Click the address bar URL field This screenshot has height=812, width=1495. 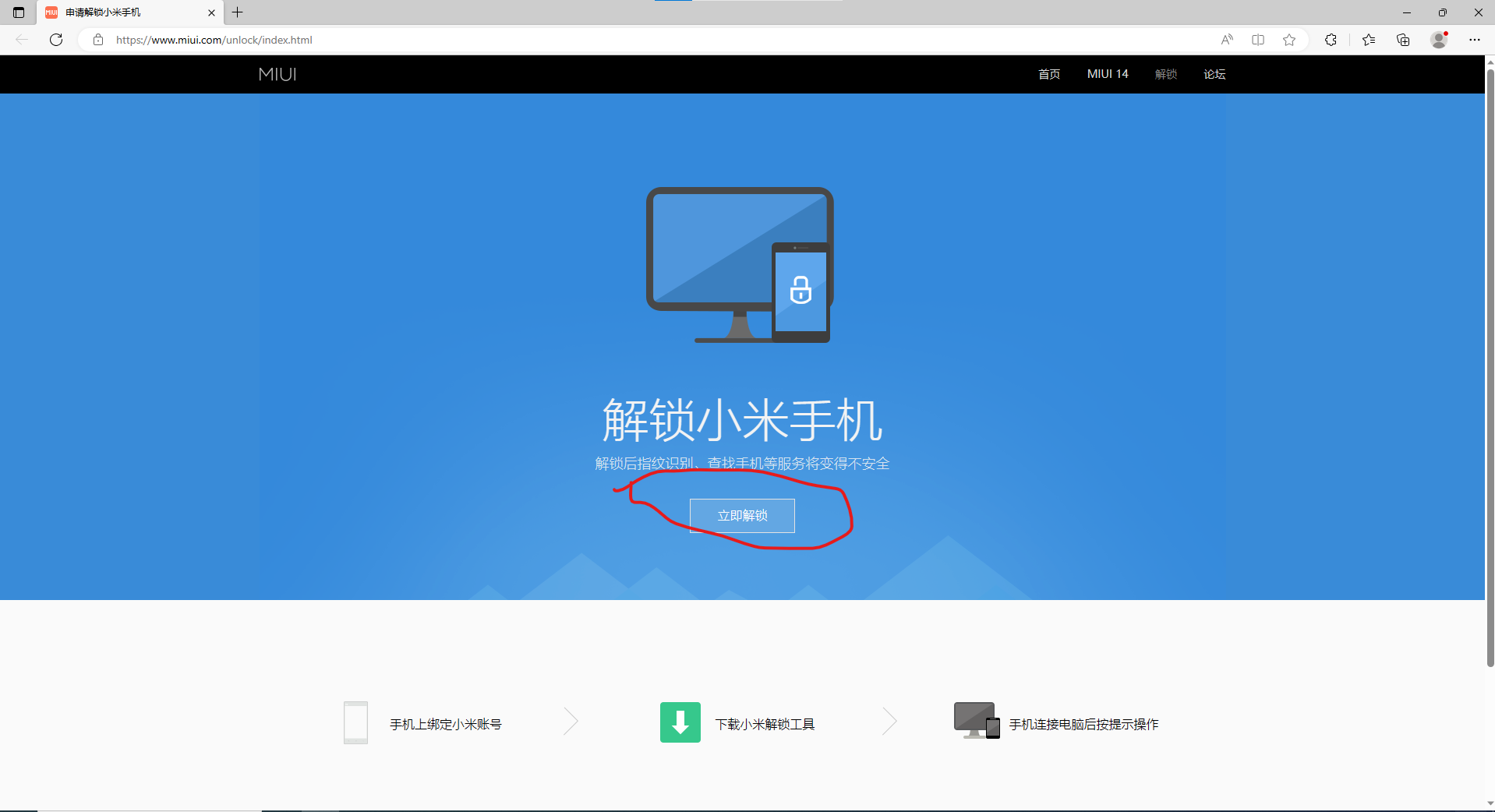pyautogui.click(x=546, y=40)
